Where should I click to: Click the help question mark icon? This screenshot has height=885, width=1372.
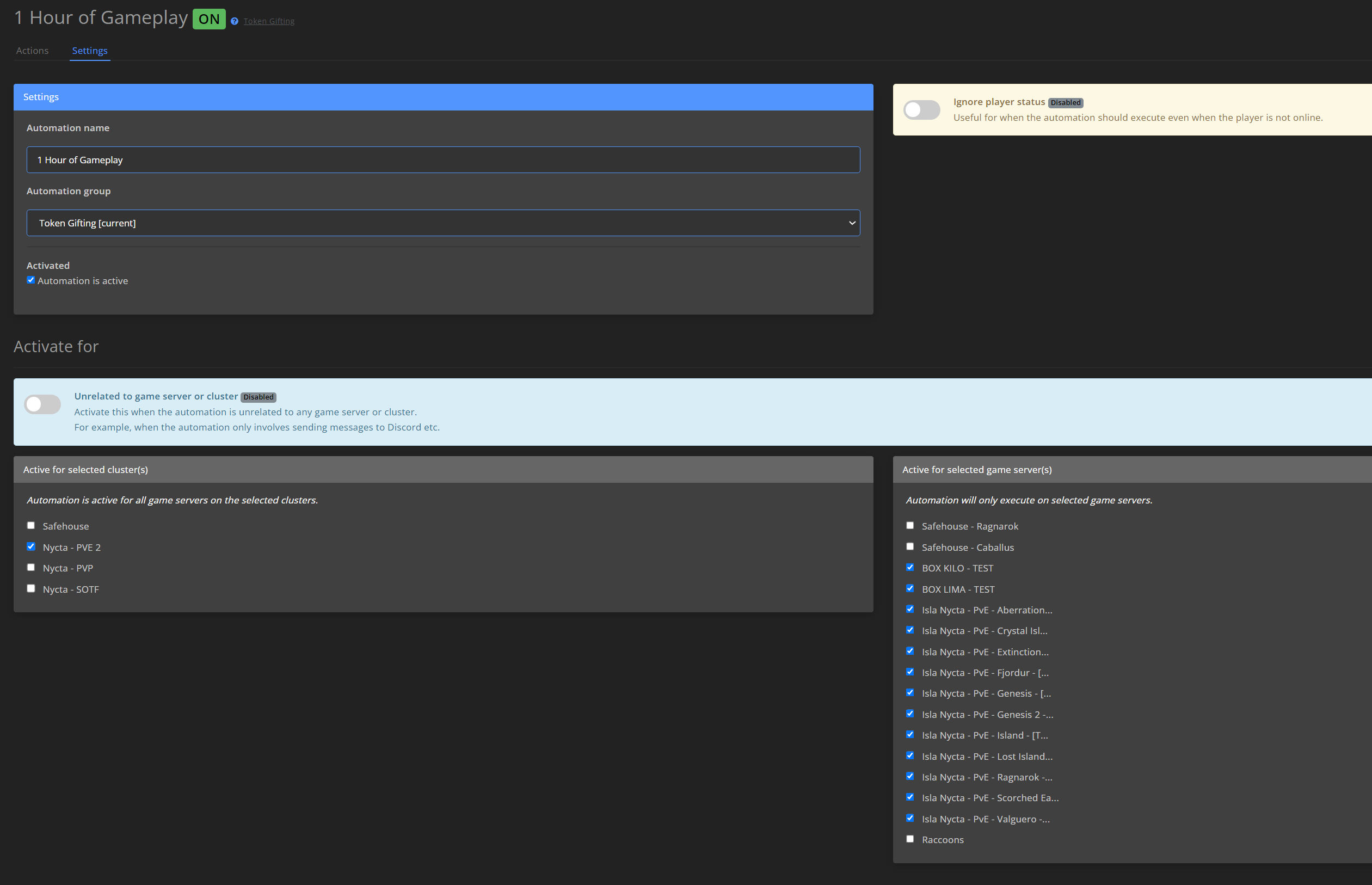234,21
